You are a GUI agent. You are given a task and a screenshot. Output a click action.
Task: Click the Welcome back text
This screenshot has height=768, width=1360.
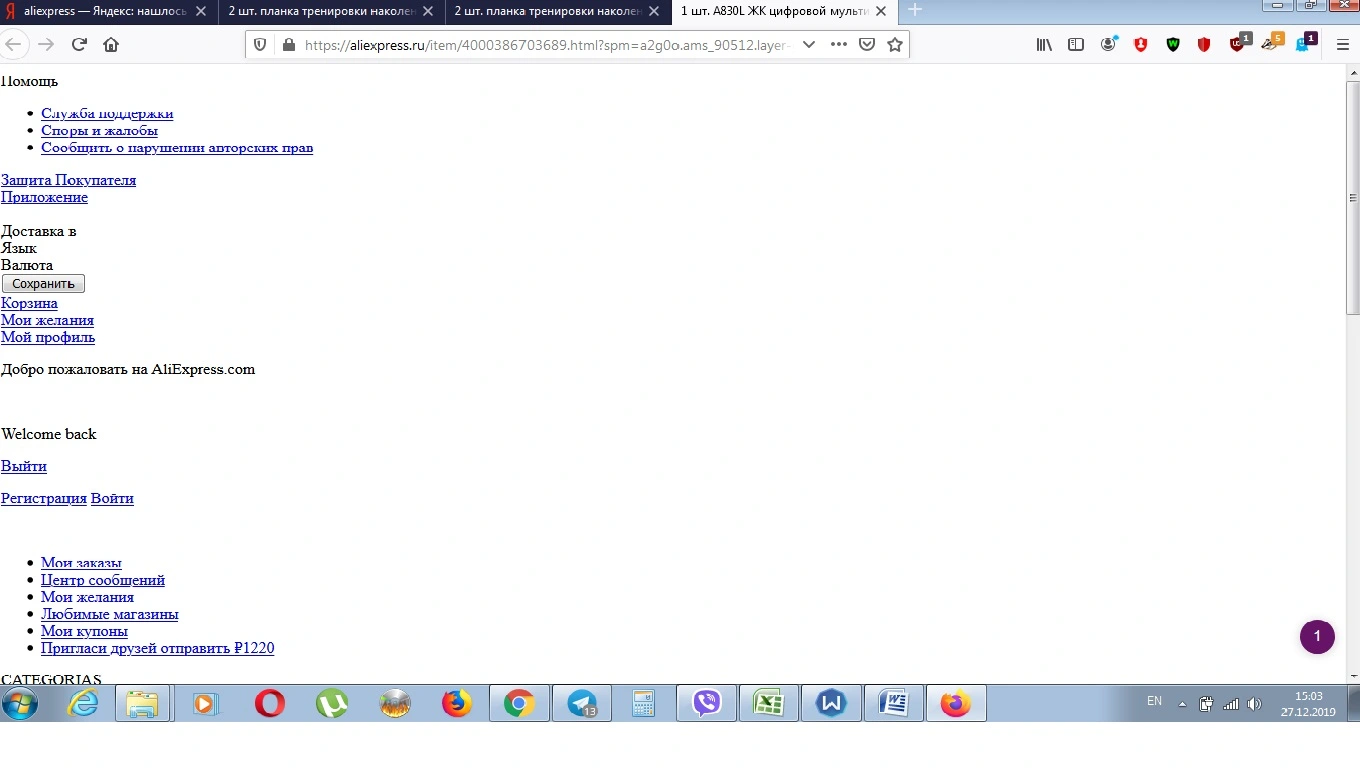[49, 434]
